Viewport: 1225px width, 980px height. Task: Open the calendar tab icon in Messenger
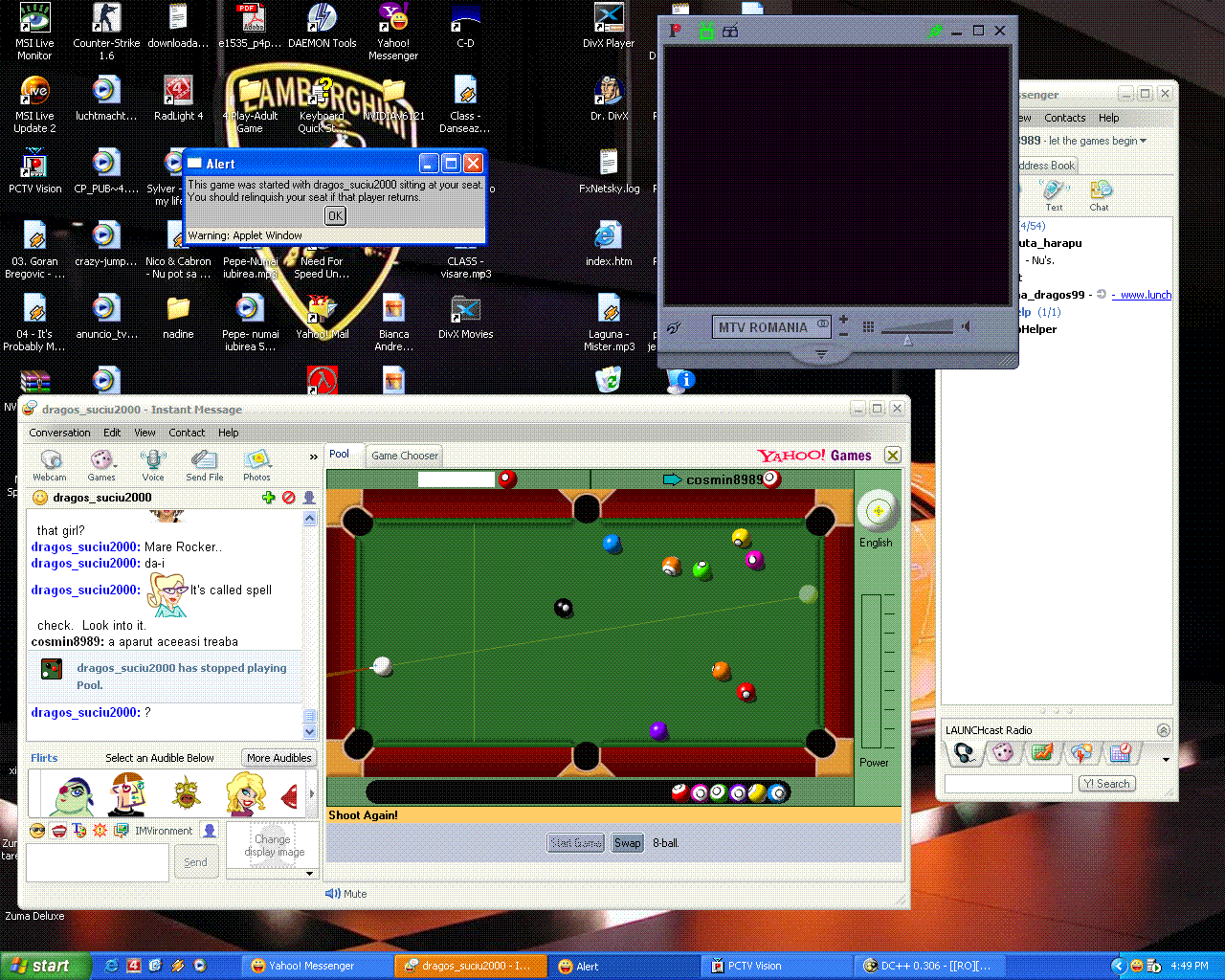tap(1120, 753)
